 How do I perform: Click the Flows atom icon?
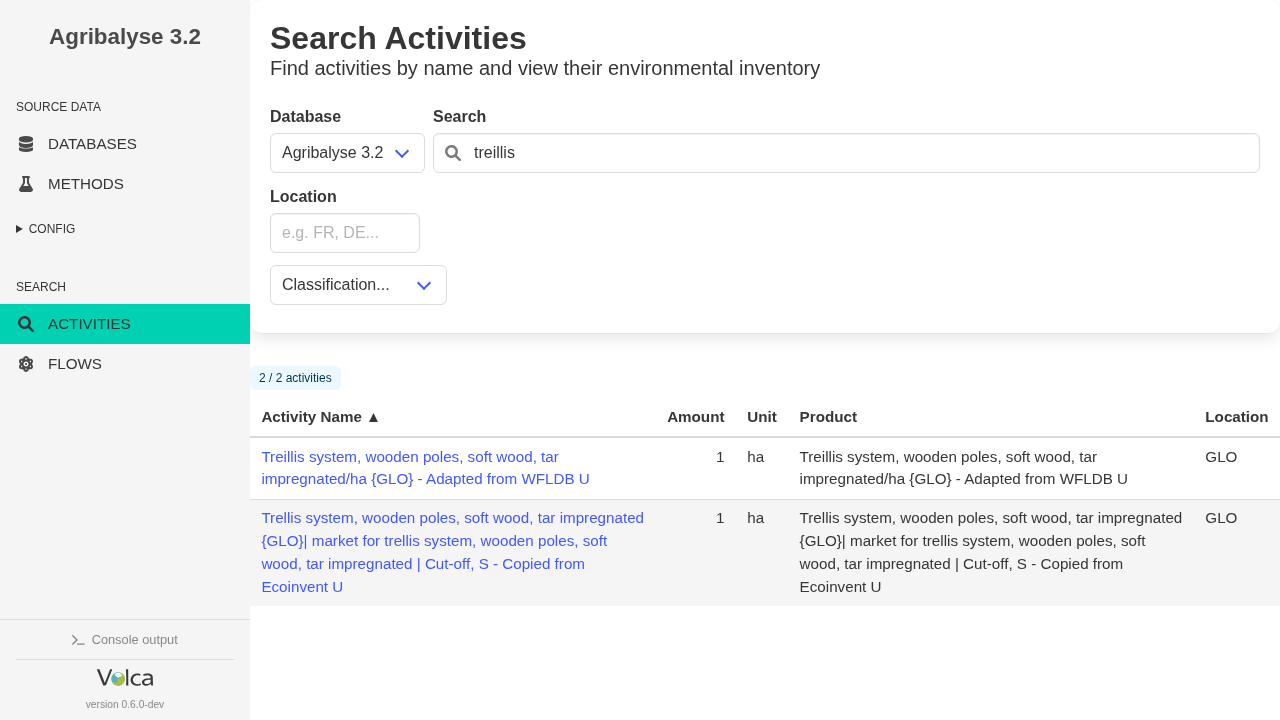tap(26, 364)
